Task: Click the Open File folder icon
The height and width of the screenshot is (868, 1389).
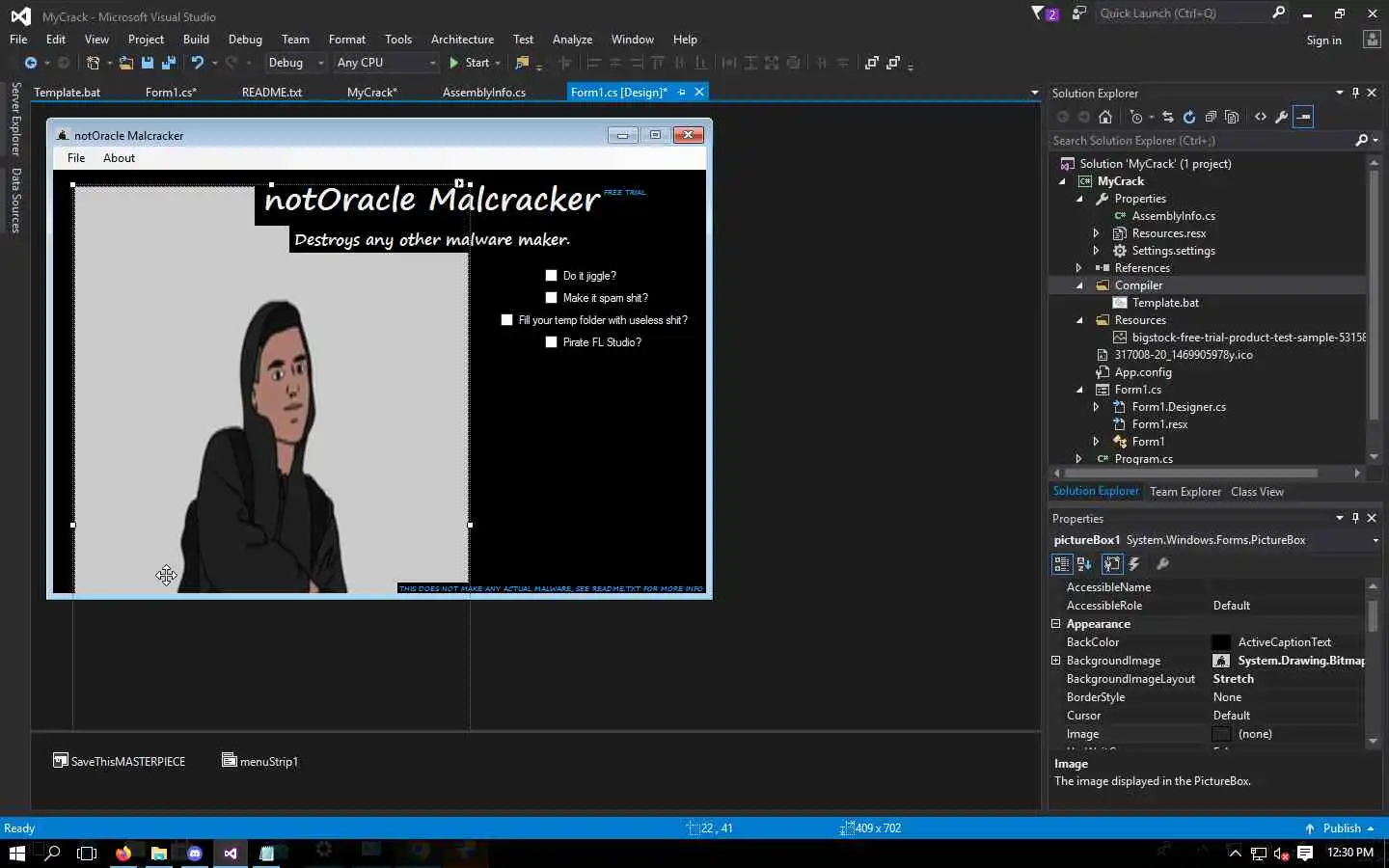Action: click(x=126, y=63)
